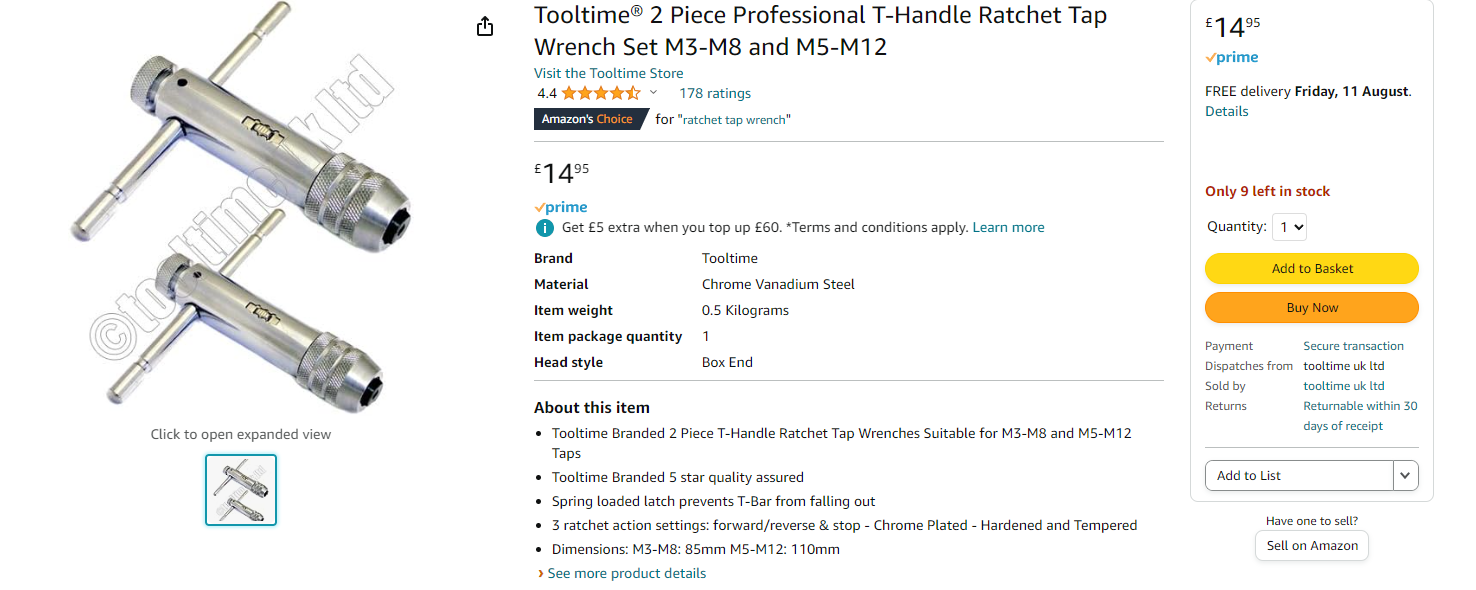
Task: Open delivery Details link
Action: pyautogui.click(x=1227, y=112)
